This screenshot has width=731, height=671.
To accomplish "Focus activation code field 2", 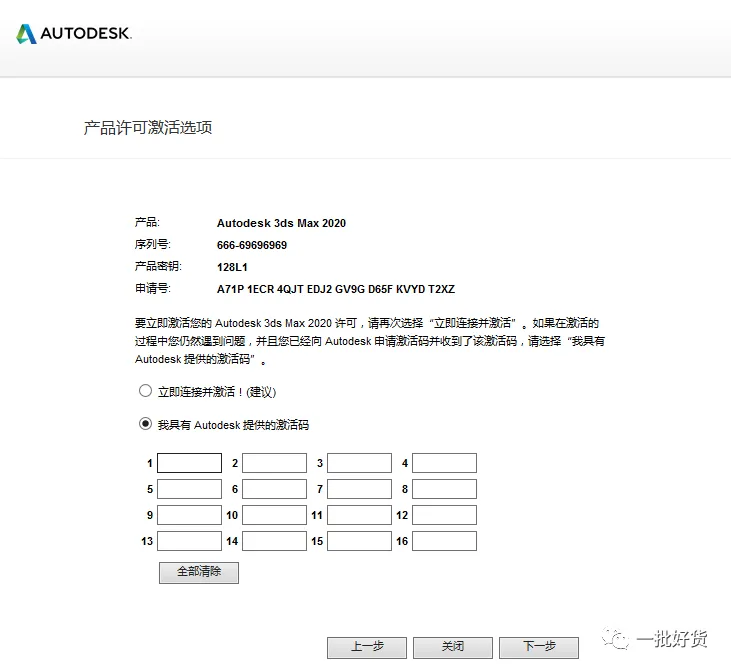I will (x=275, y=463).
